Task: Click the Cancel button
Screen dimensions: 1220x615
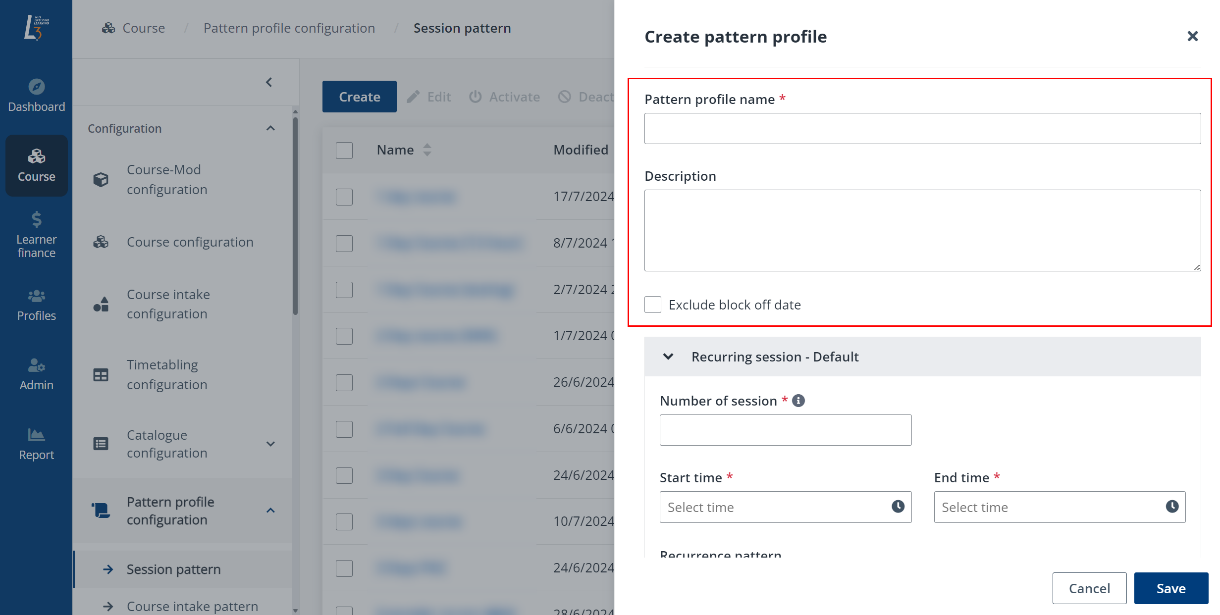Action: pyautogui.click(x=1089, y=588)
